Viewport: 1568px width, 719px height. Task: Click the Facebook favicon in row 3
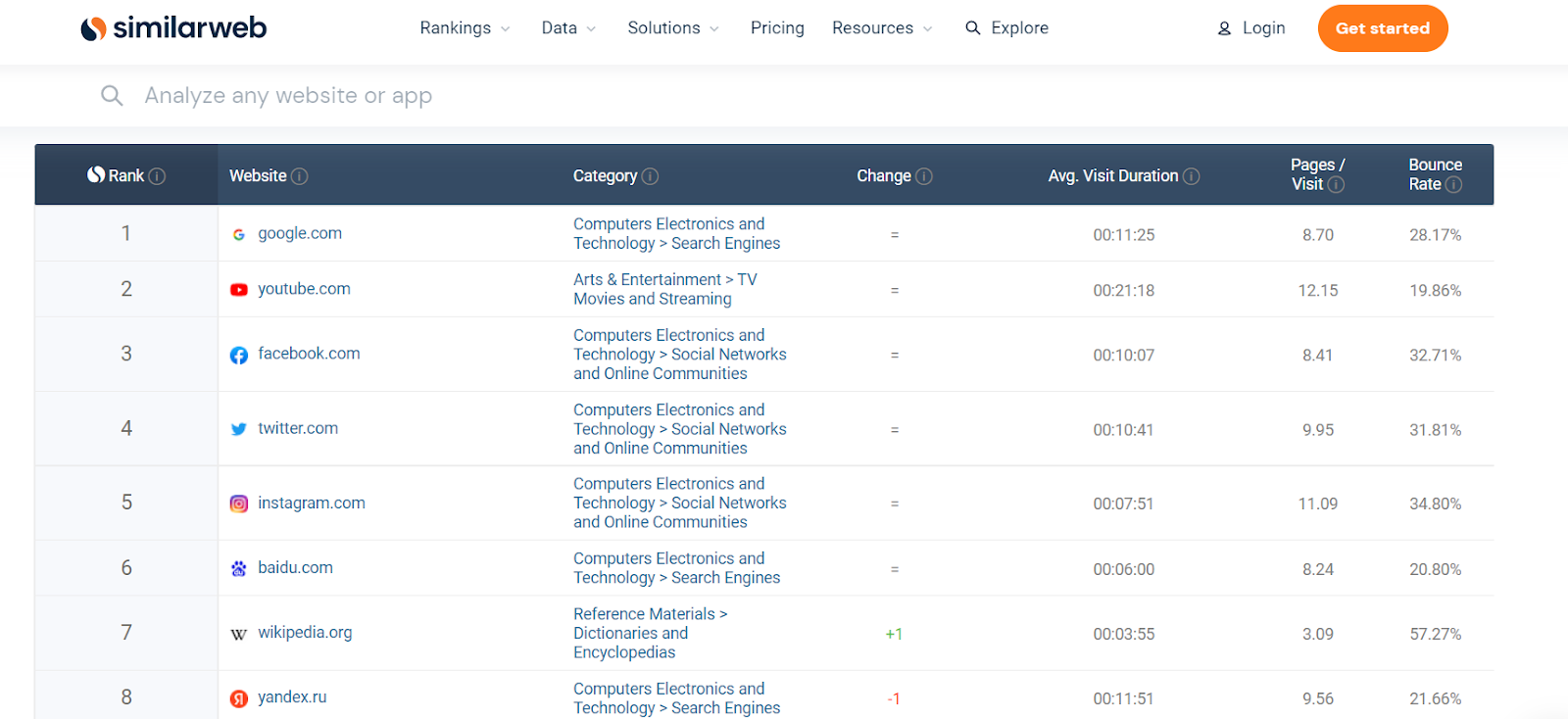click(x=239, y=355)
